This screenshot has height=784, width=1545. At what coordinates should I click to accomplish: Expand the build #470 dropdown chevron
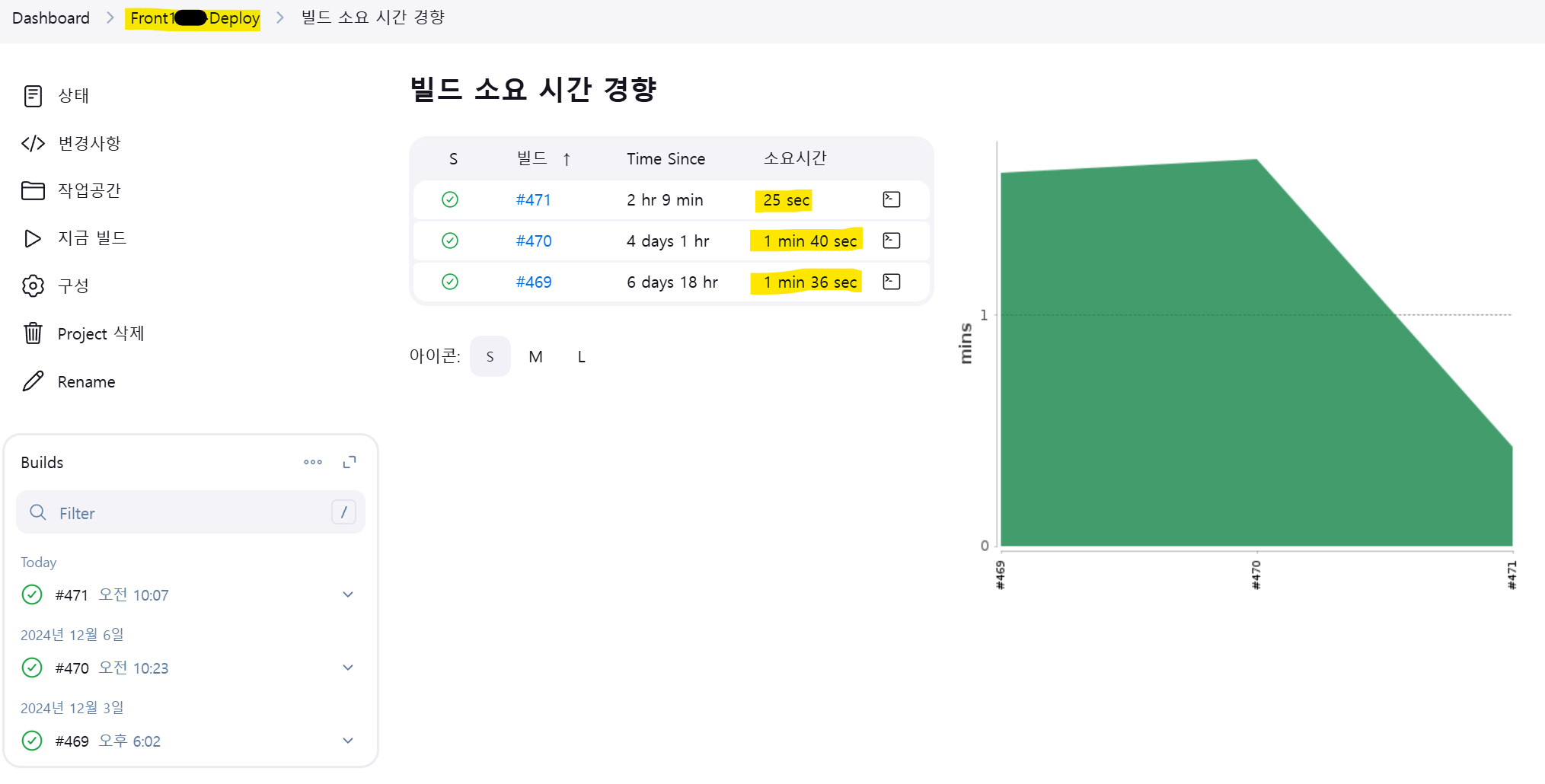348,668
